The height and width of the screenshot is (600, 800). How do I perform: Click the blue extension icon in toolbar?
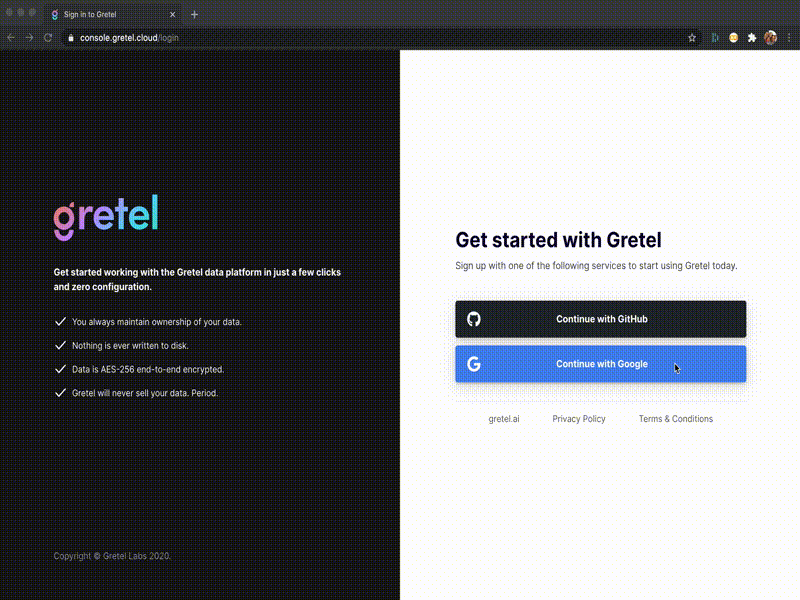715,38
